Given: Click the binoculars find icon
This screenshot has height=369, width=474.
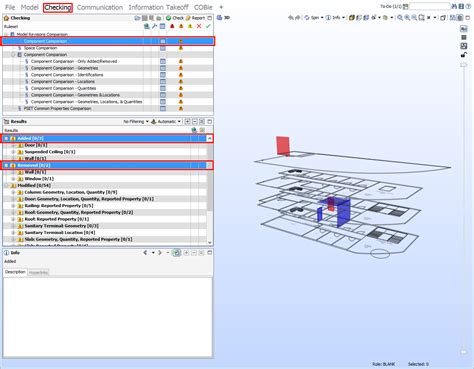Looking at the screenshot, I should [454, 6].
